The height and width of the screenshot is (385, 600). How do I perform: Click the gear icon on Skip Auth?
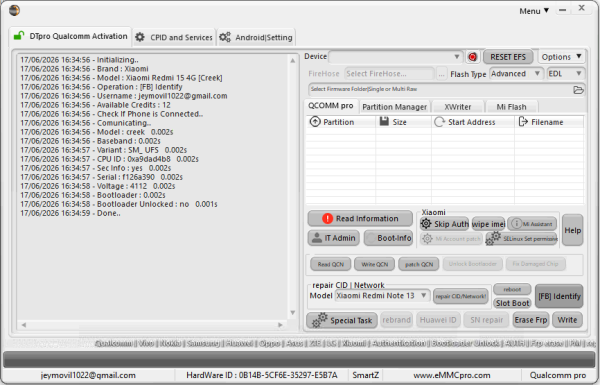click(426, 223)
